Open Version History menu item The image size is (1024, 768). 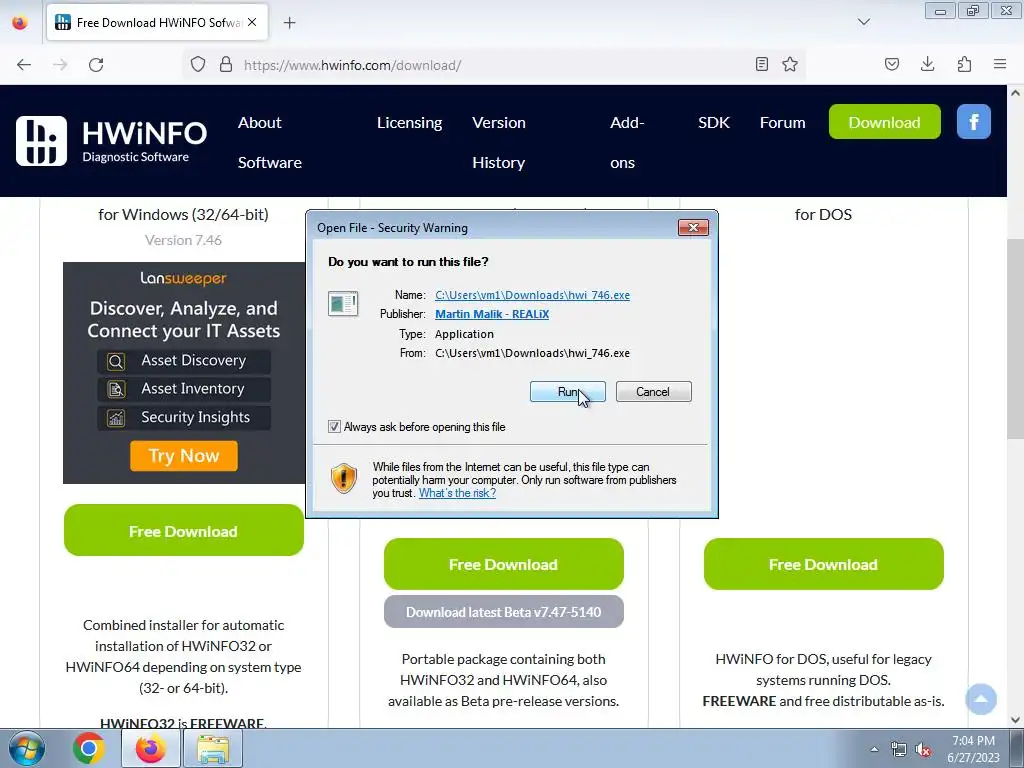point(499,142)
